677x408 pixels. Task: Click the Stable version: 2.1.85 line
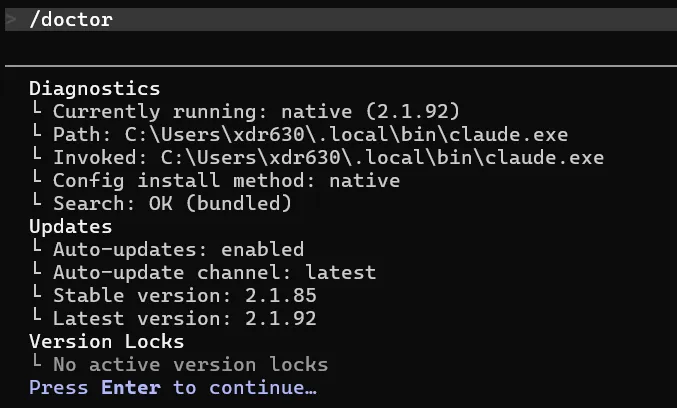(x=184, y=295)
